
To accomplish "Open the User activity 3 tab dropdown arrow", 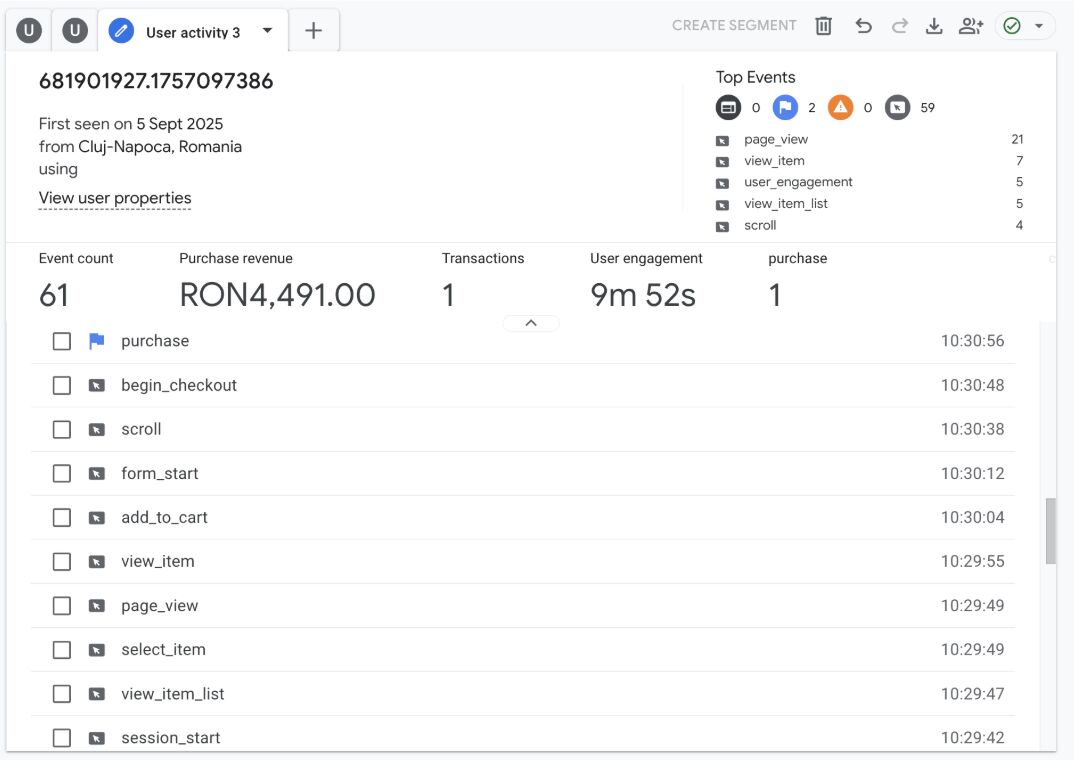I will point(267,31).
